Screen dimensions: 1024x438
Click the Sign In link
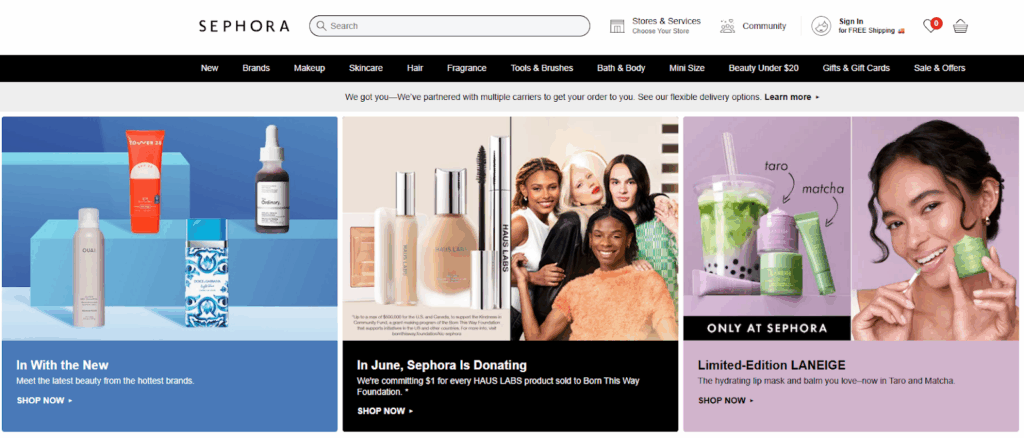click(x=851, y=22)
